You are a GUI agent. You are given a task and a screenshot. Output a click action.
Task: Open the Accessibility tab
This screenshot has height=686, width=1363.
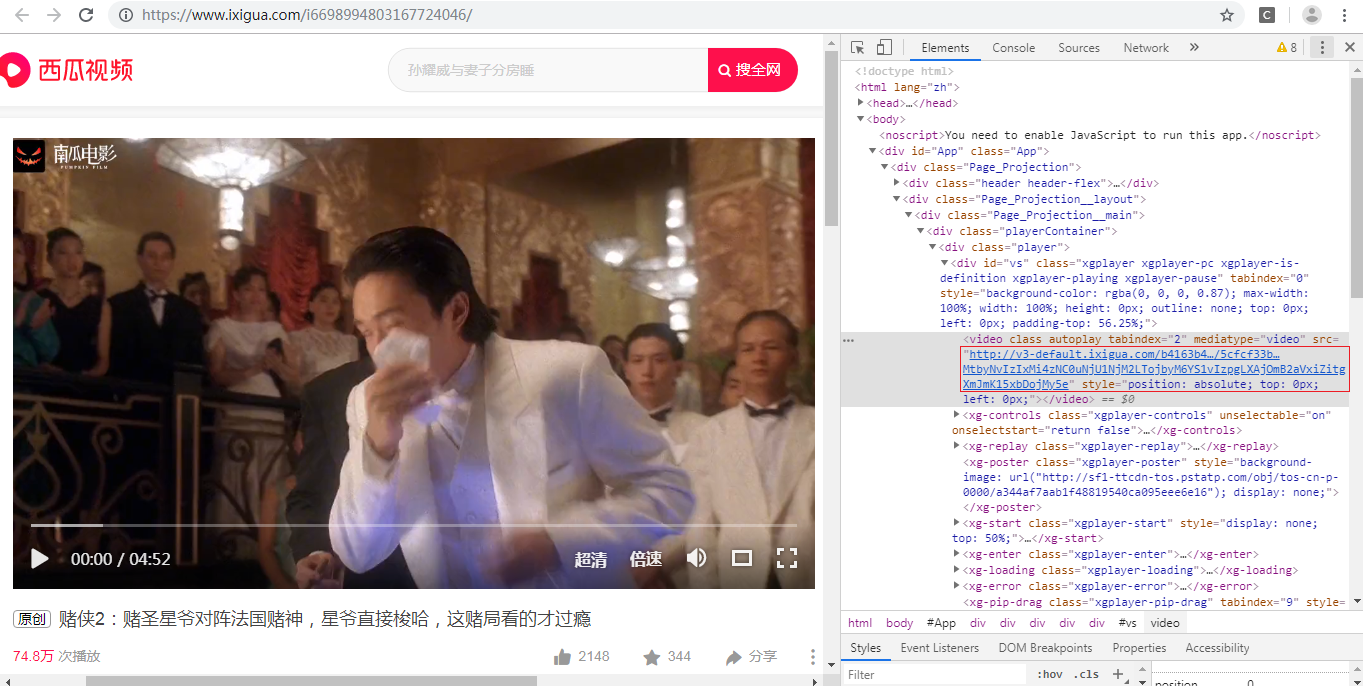click(1217, 648)
